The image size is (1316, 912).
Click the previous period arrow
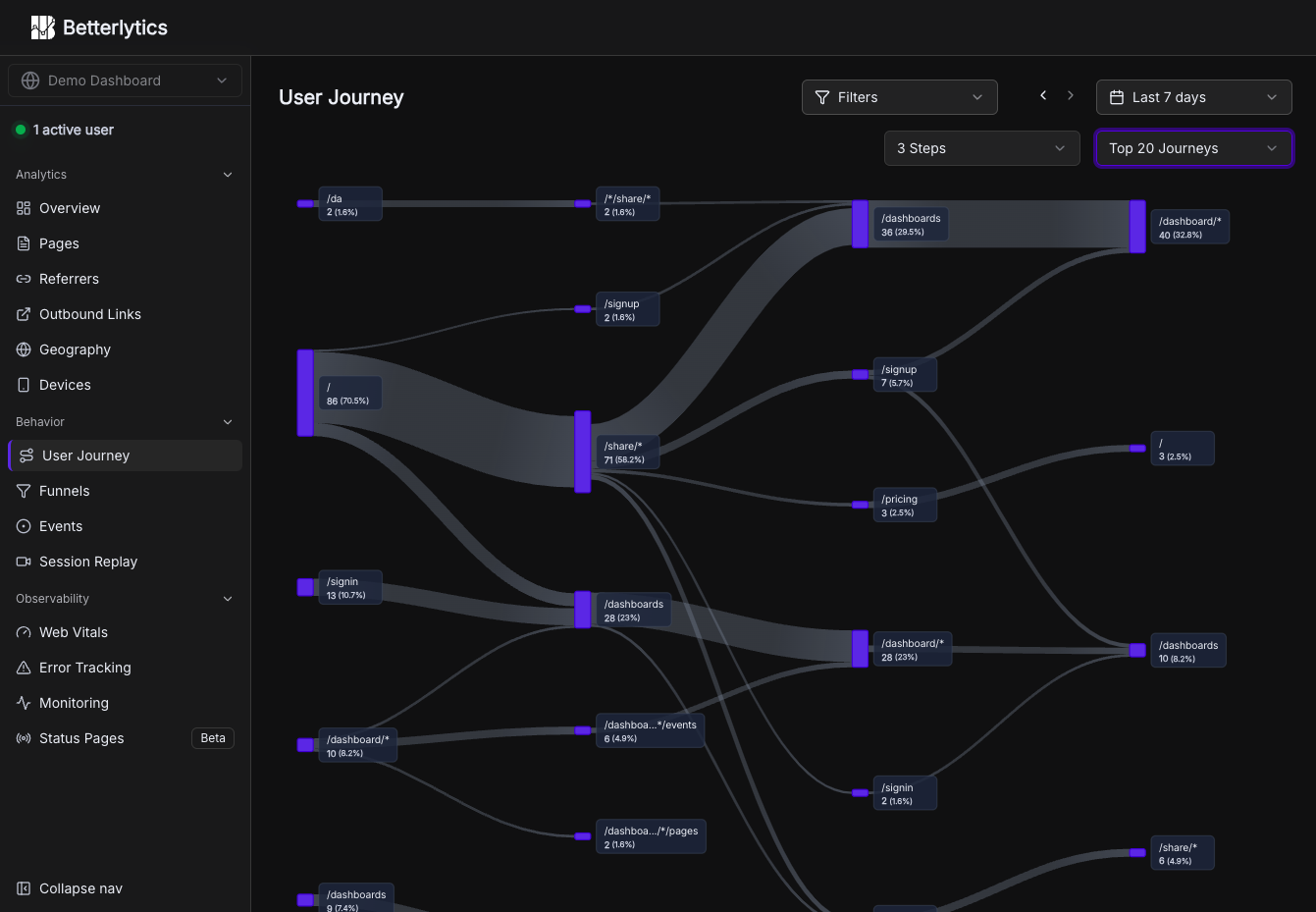[1043, 95]
